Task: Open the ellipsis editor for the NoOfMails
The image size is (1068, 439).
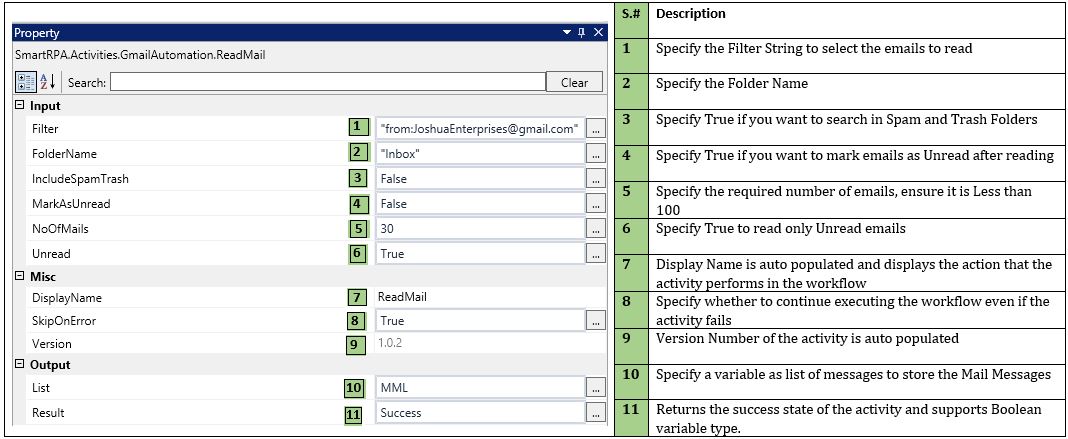Action: tap(596, 229)
